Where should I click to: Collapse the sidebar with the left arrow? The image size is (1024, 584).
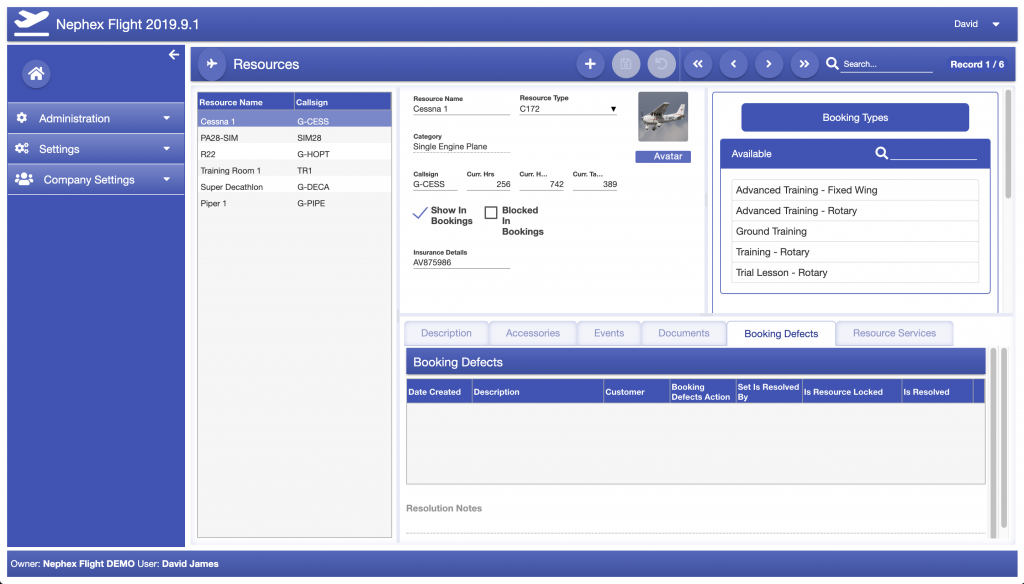pos(174,55)
